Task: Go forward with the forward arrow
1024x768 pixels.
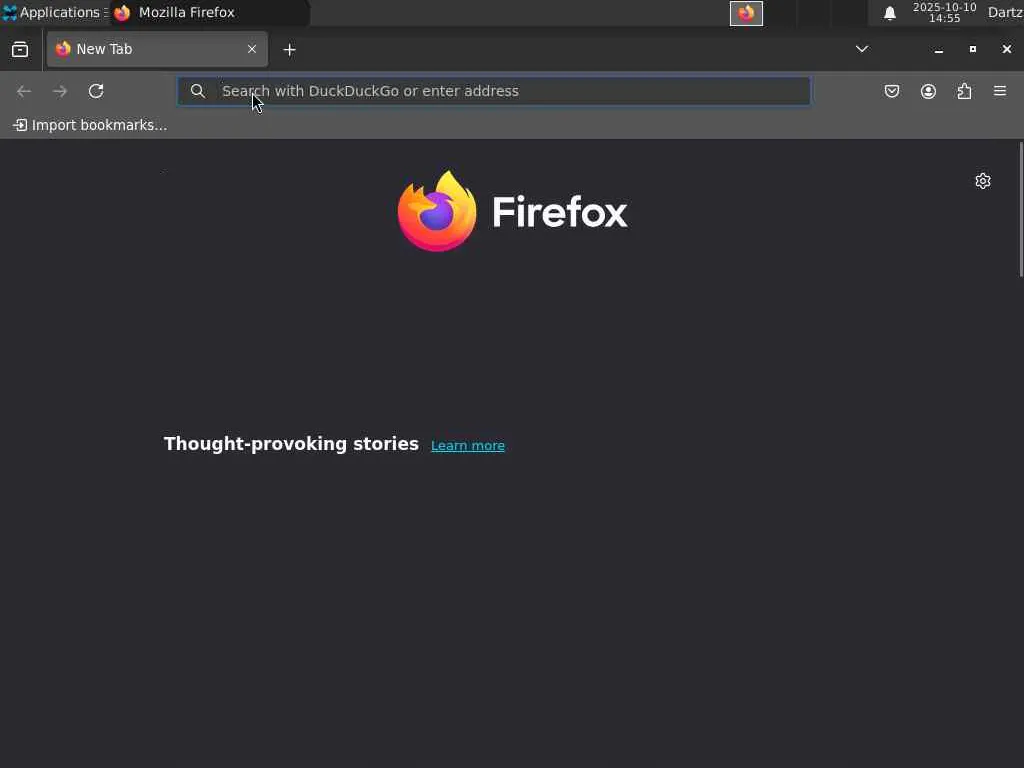Action: click(x=60, y=91)
